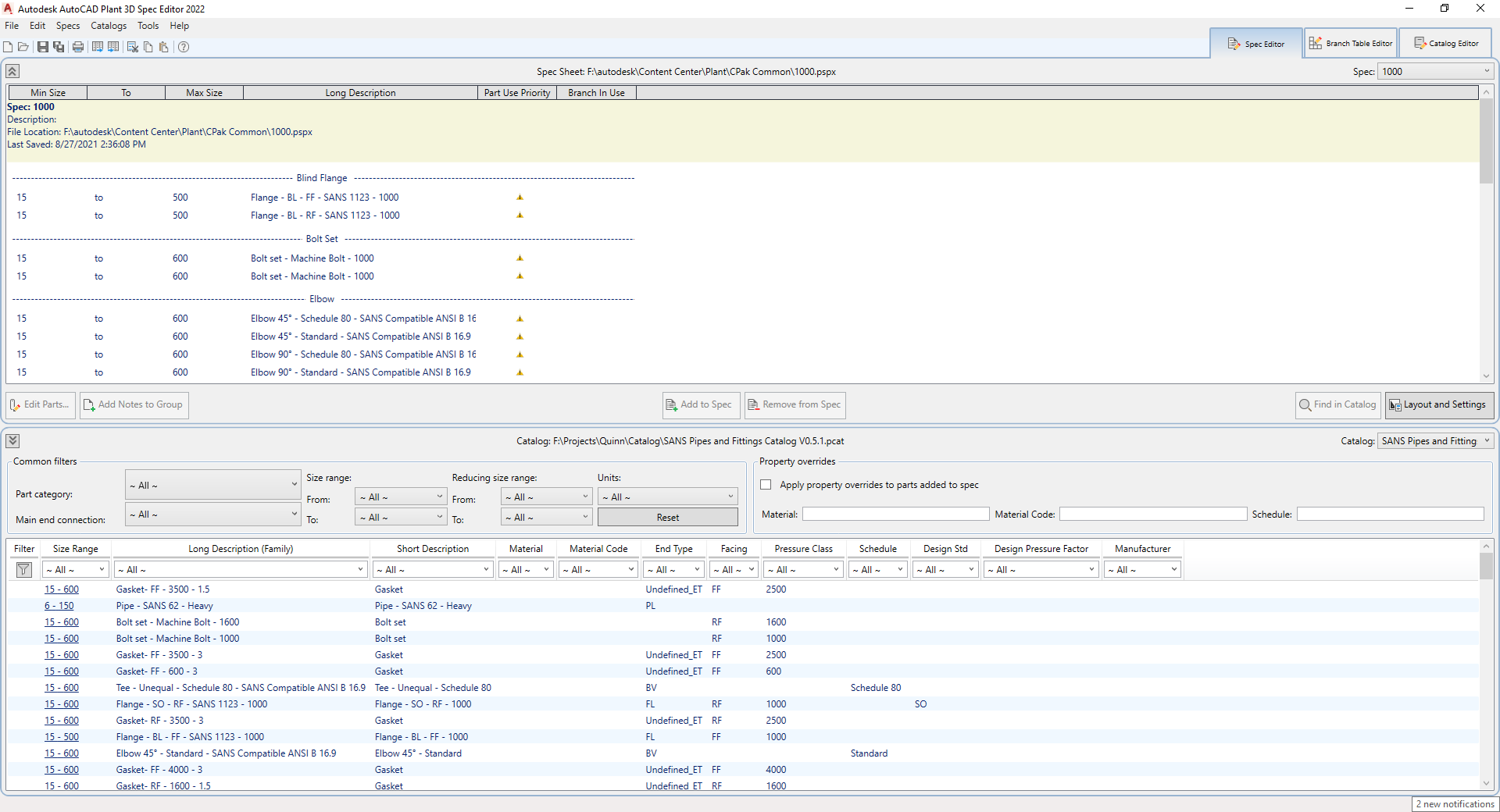Click the 6 - 150 size range link

coord(59,606)
